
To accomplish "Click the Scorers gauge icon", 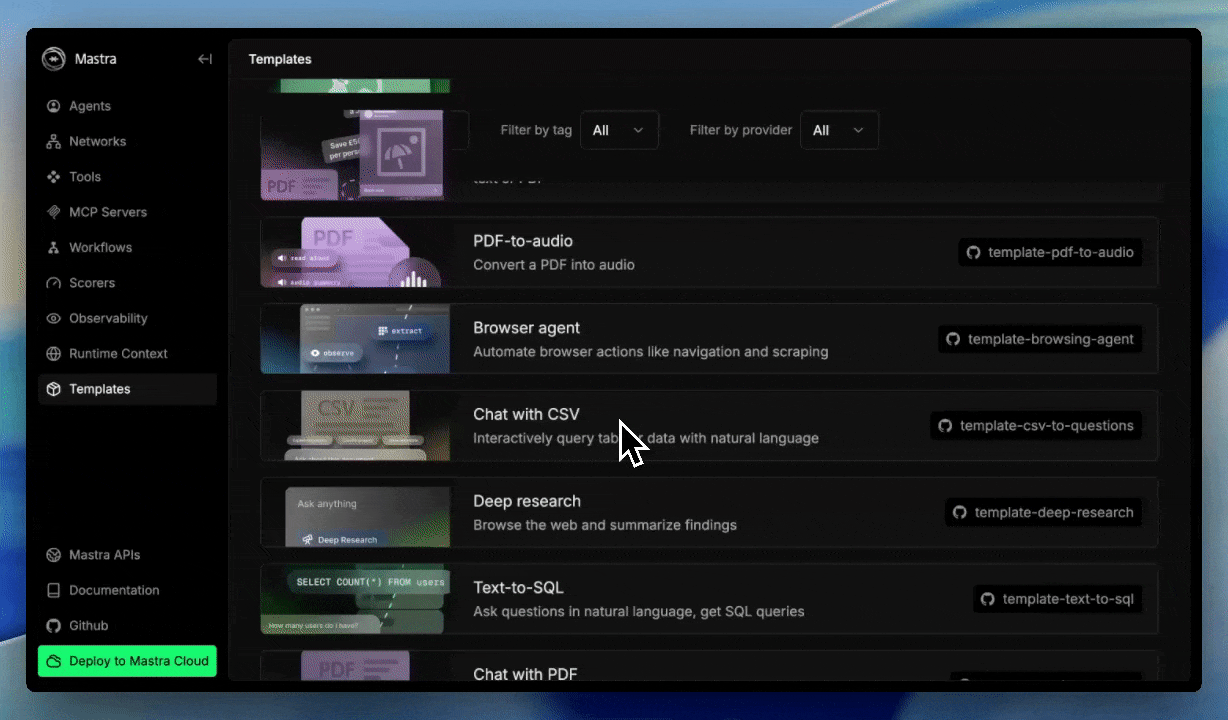I will pos(54,283).
